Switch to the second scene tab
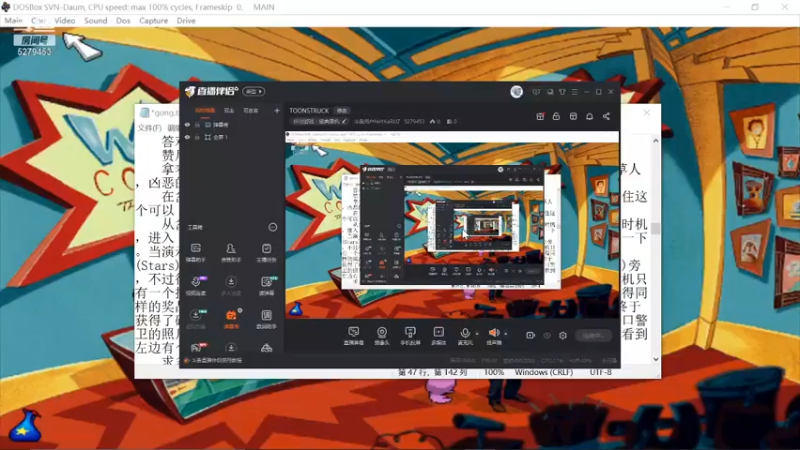Screen dimensions: 800x450 click(x=229, y=110)
